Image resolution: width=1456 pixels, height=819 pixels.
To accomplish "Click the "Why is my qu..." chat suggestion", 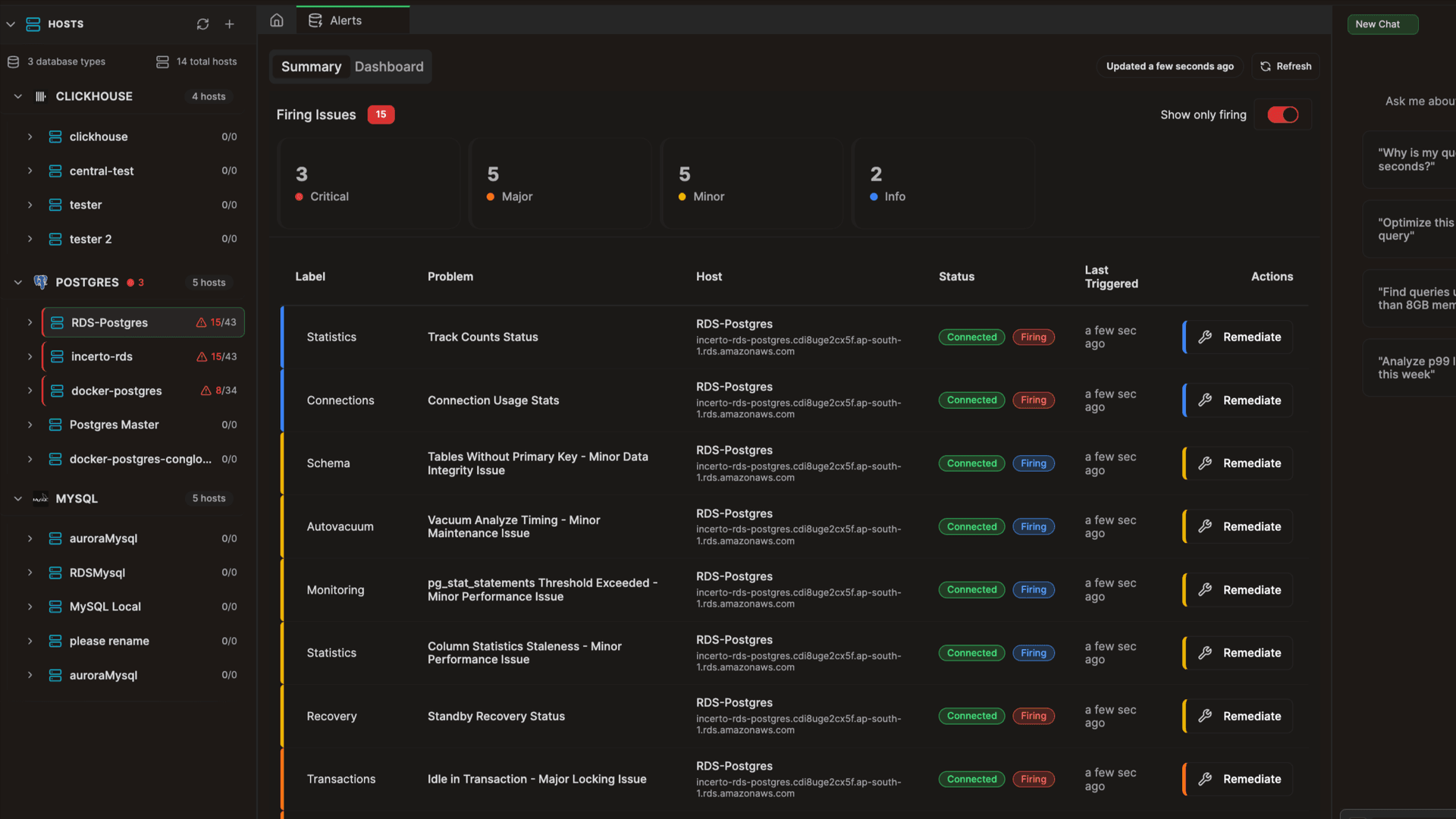I will (x=1410, y=159).
